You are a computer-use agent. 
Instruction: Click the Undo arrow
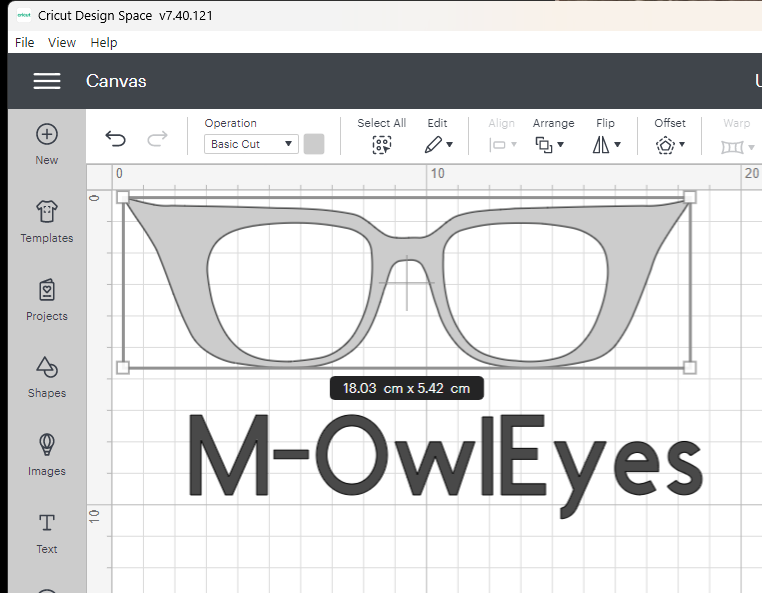pyautogui.click(x=116, y=139)
